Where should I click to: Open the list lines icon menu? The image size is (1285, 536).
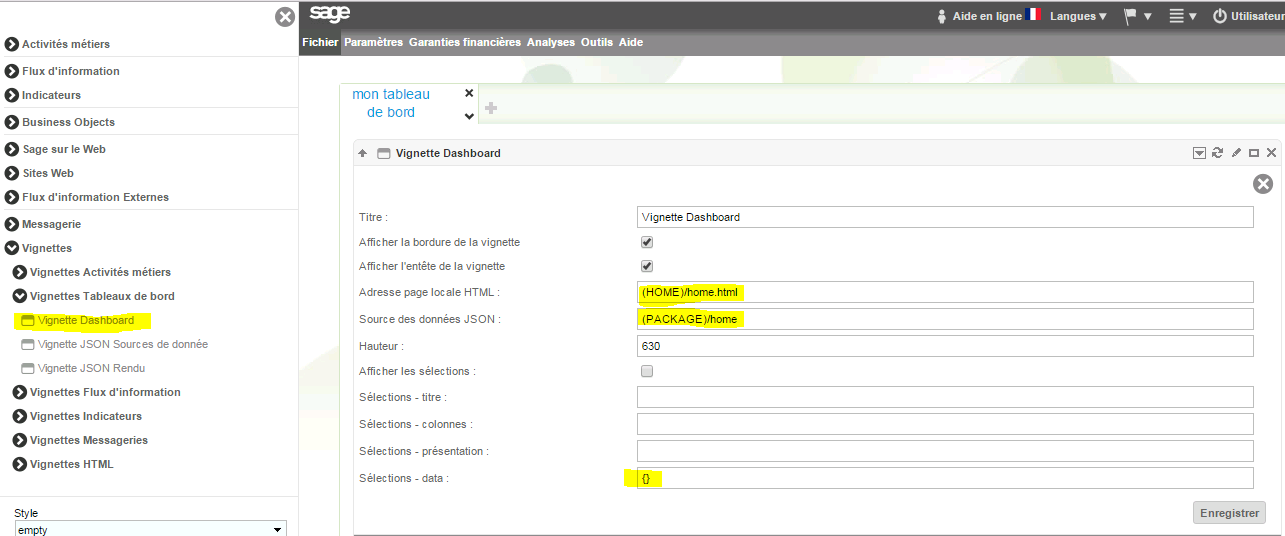pyautogui.click(x=1183, y=16)
